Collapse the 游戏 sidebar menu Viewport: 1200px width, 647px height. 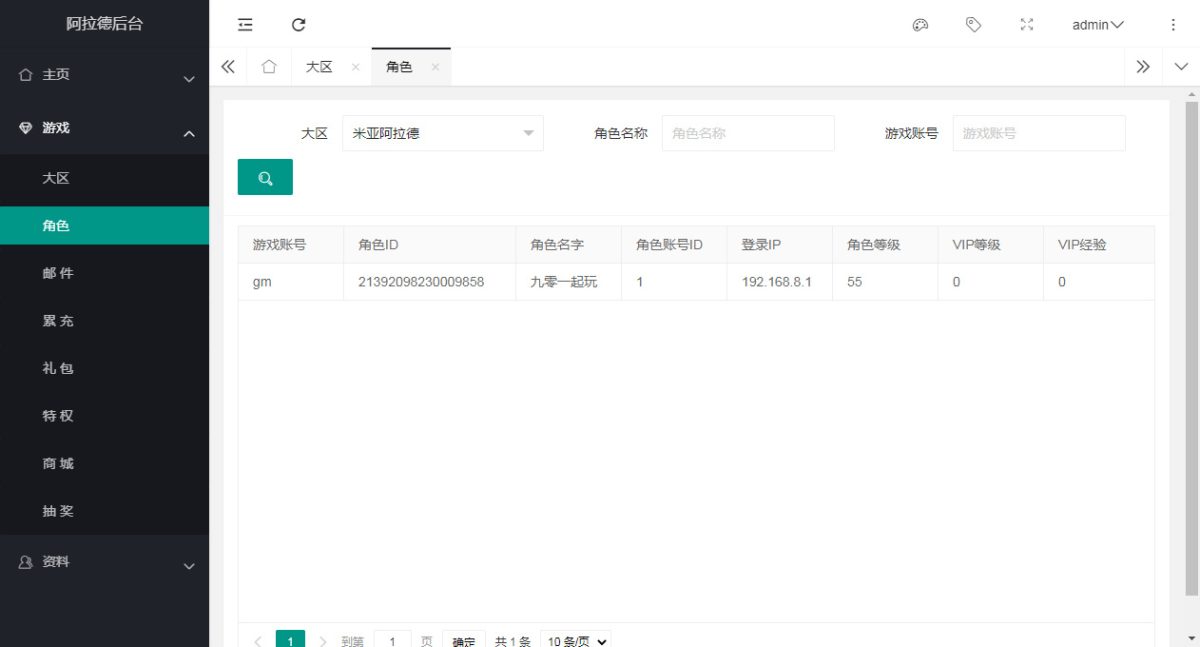(104, 128)
